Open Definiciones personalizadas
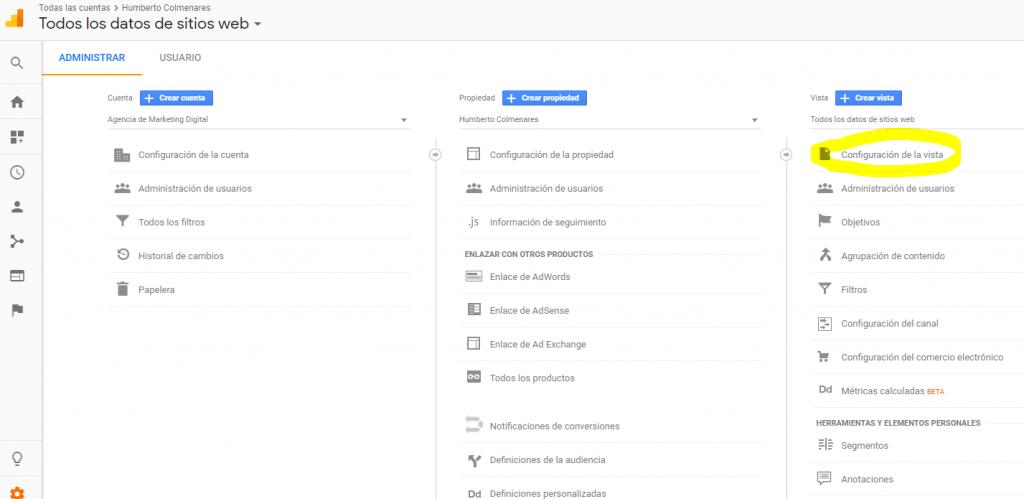 tap(548, 493)
